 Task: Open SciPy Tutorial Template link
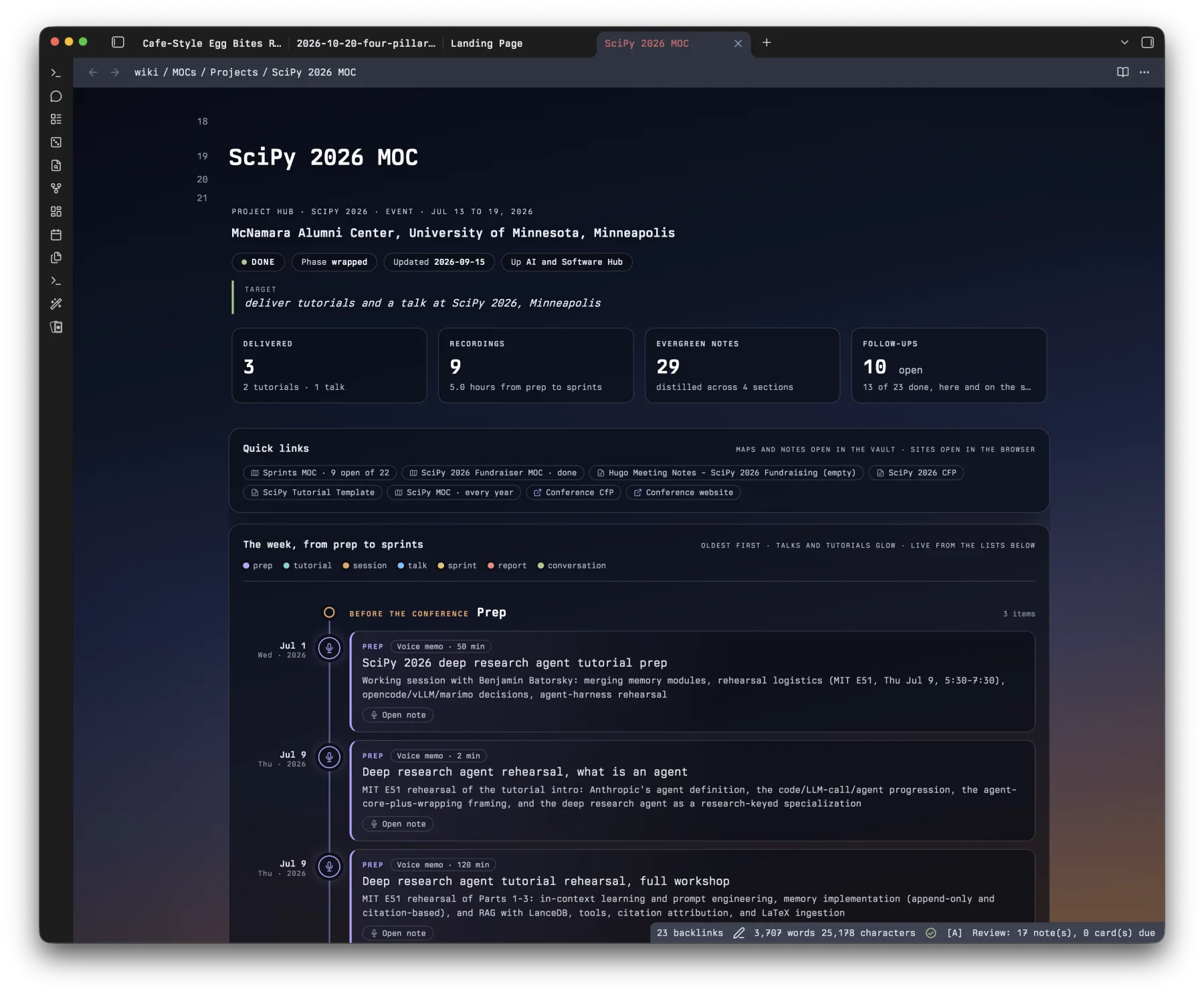click(x=312, y=493)
